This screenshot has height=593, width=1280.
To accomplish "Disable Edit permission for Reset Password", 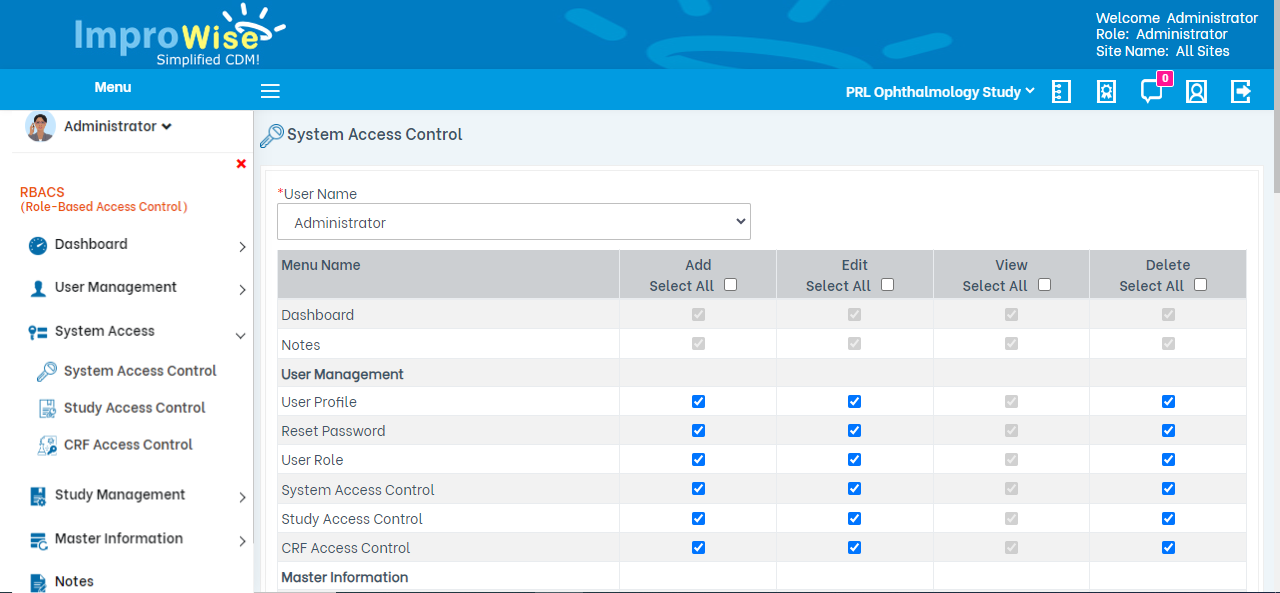I will click(x=854, y=430).
